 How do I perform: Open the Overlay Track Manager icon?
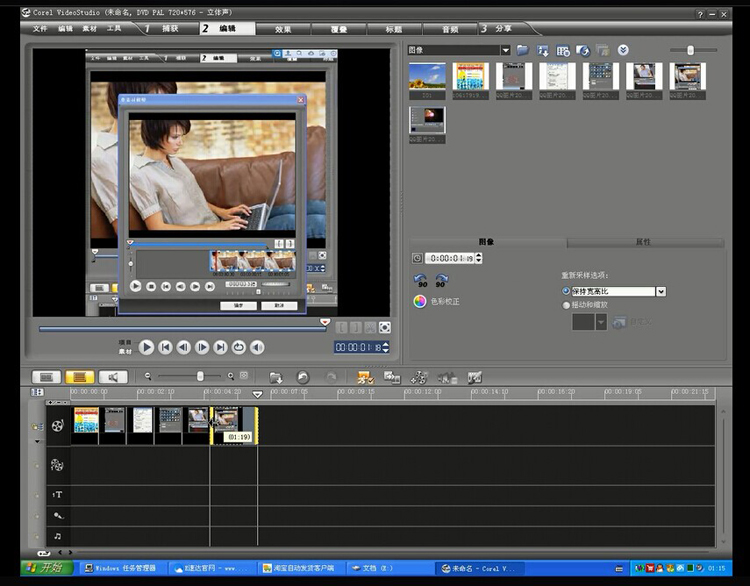(419, 378)
